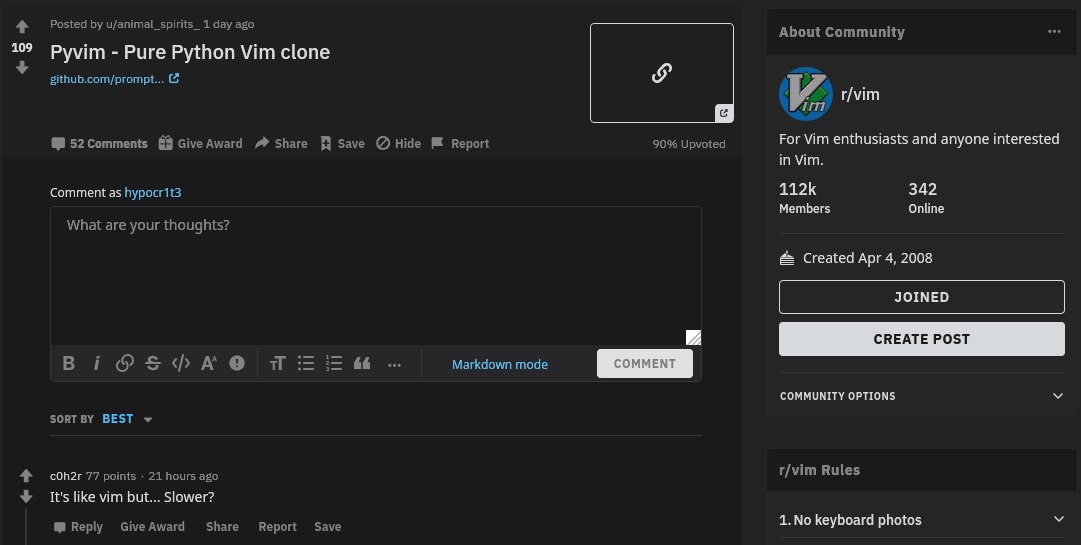Open the 52 Comments section

click(x=99, y=143)
